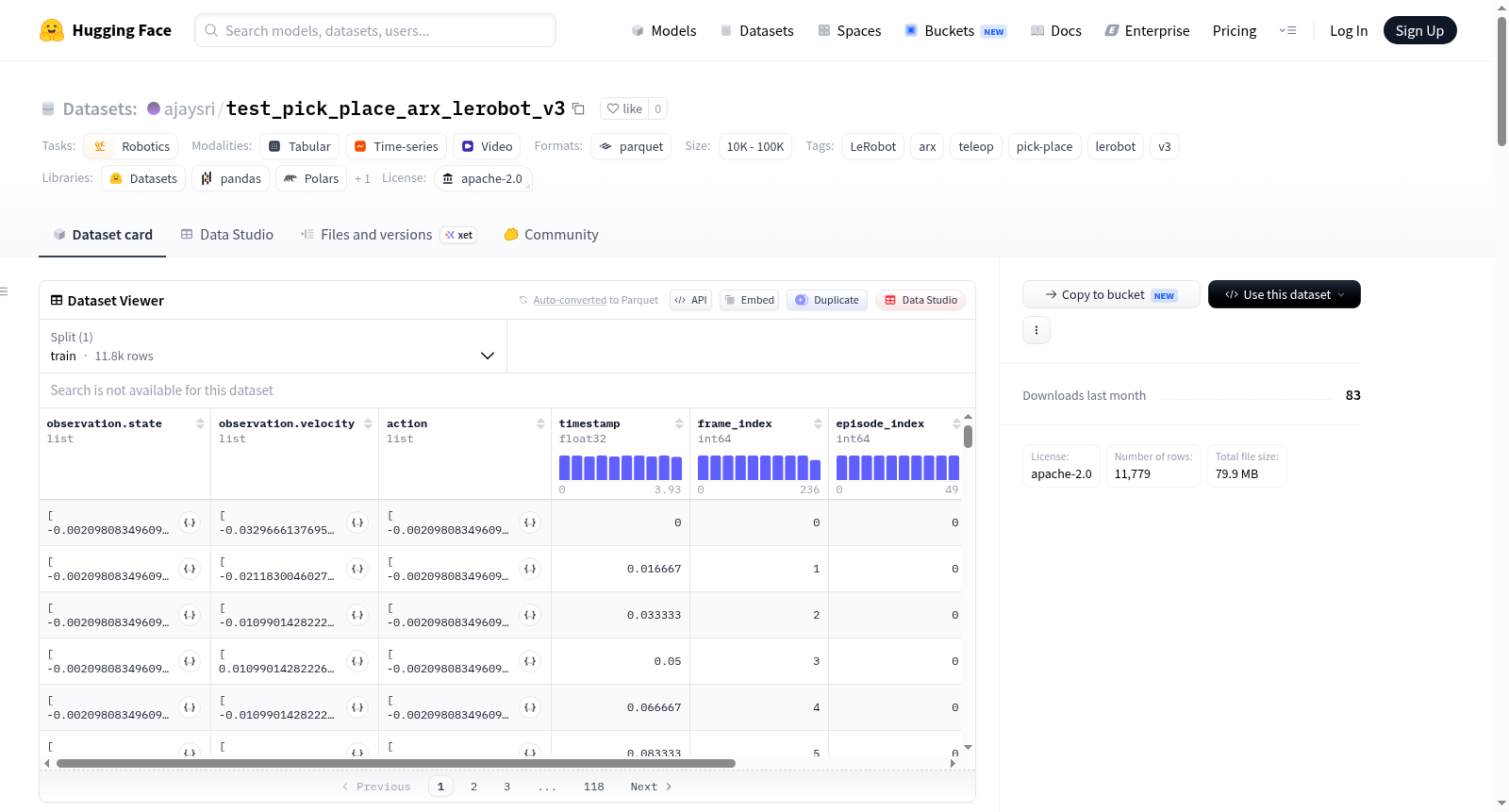Expand observation.state JSON in timestamp 0.05 row

tap(190, 661)
